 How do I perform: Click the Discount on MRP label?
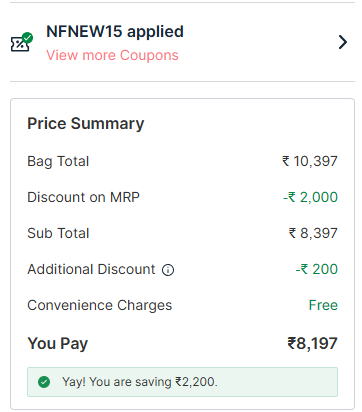click(83, 197)
